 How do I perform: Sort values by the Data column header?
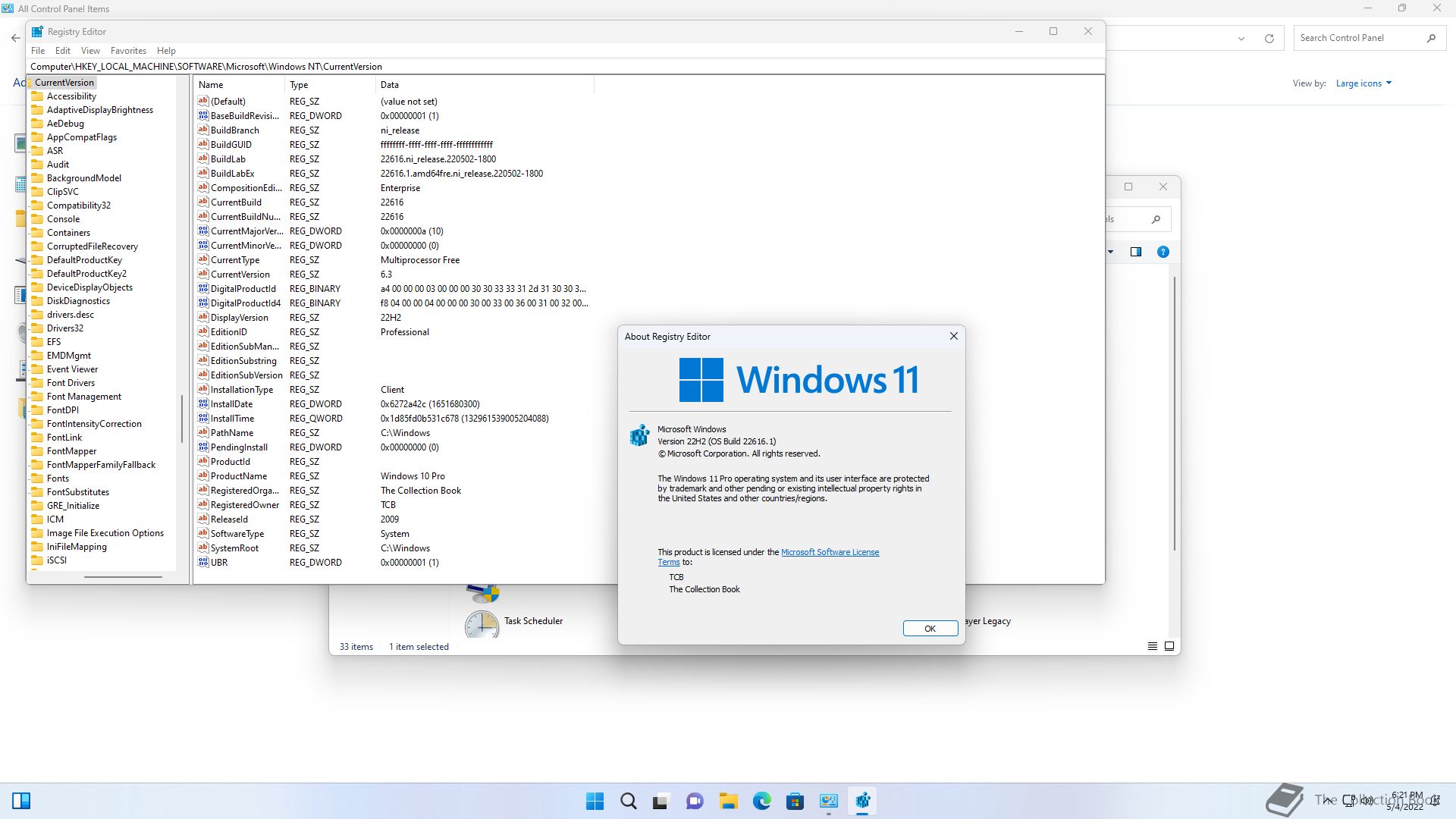pyautogui.click(x=485, y=85)
